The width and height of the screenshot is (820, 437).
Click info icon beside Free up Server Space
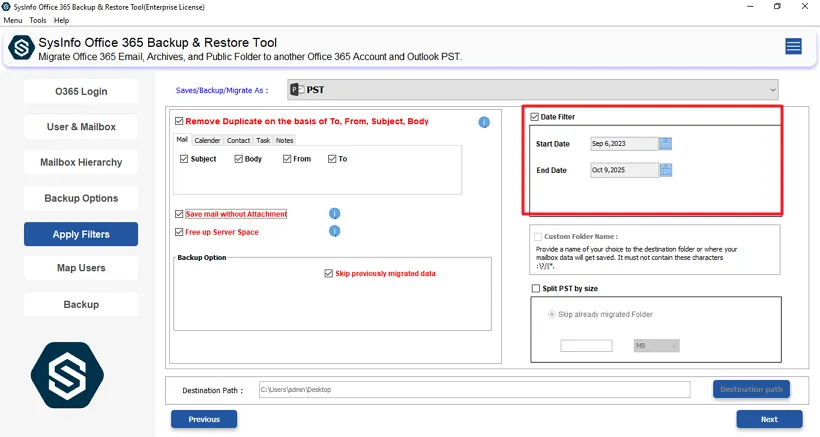click(335, 231)
